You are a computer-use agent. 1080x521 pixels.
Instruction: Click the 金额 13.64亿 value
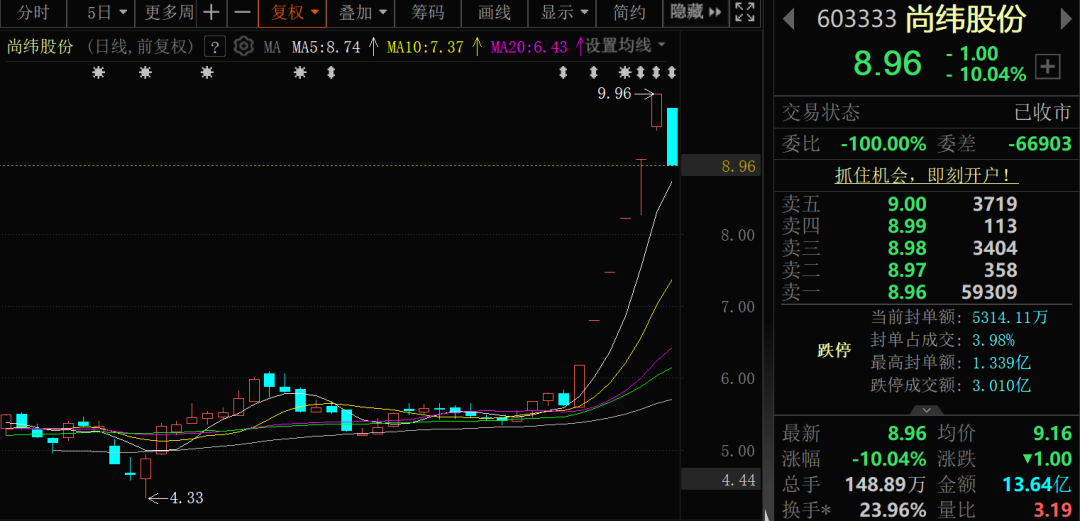click(1037, 484)
